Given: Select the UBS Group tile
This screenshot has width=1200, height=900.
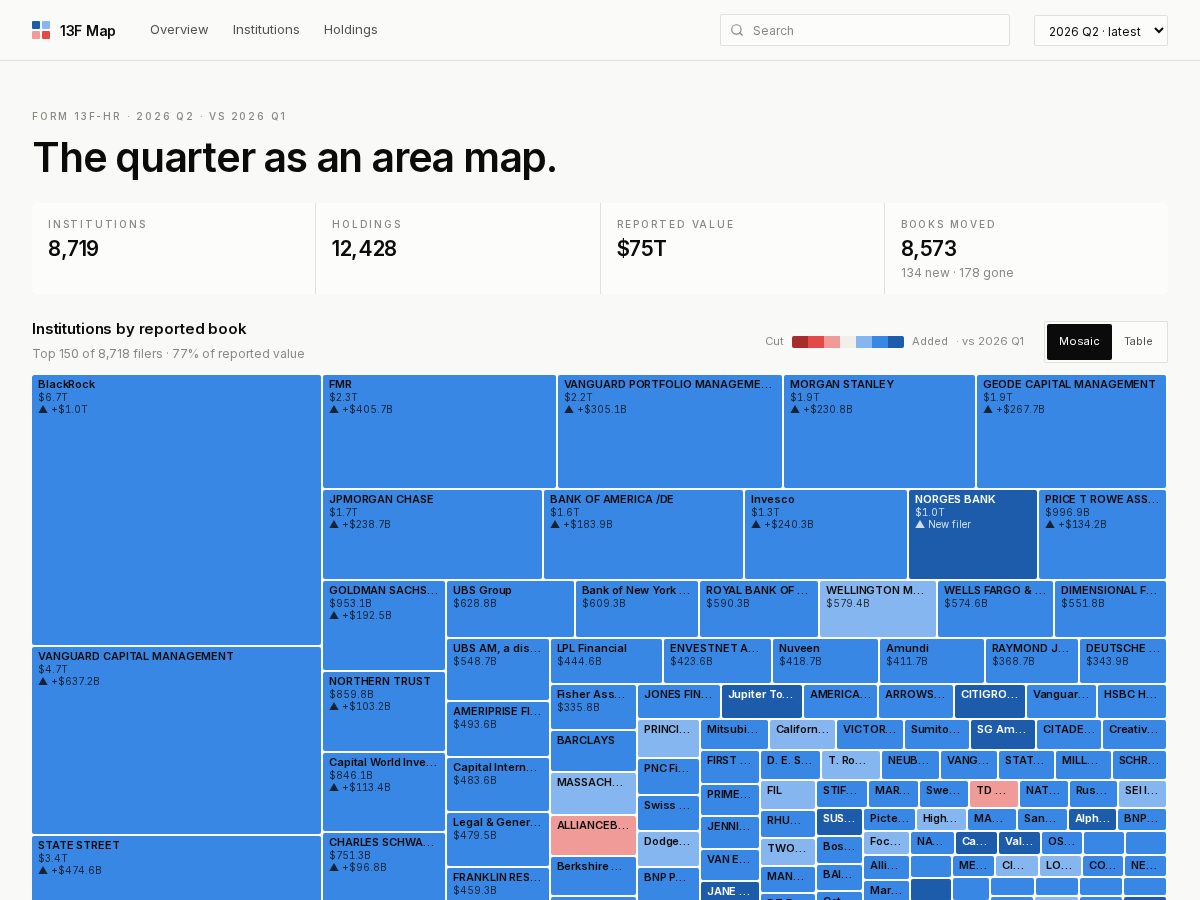Looking at the screenshot, I should (510, 609).
